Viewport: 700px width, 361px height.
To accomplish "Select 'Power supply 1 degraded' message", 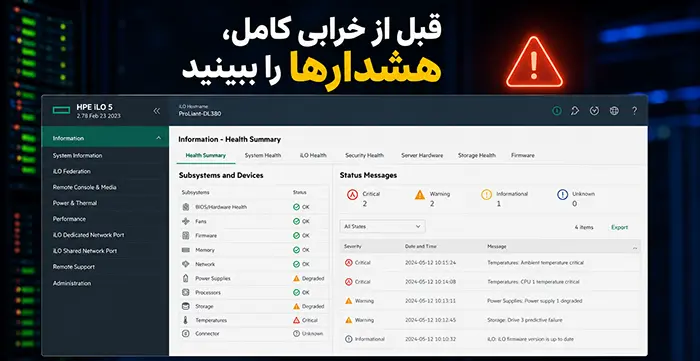I will coord(535,301).
